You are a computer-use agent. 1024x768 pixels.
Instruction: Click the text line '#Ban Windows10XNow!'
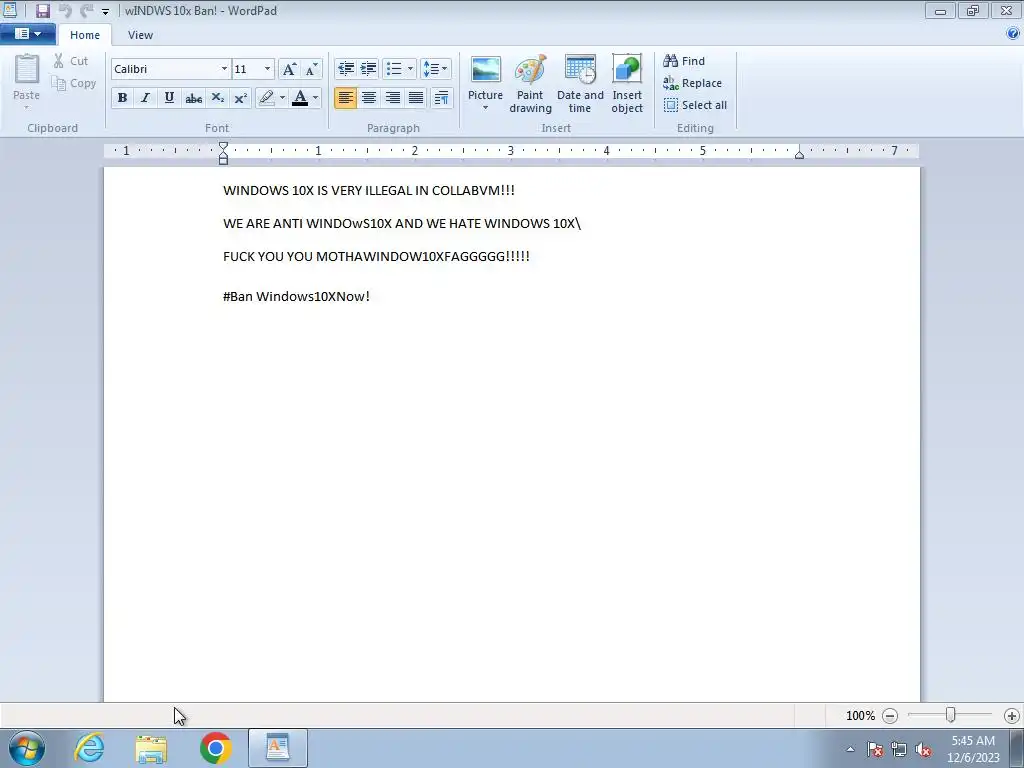point(296,296)
